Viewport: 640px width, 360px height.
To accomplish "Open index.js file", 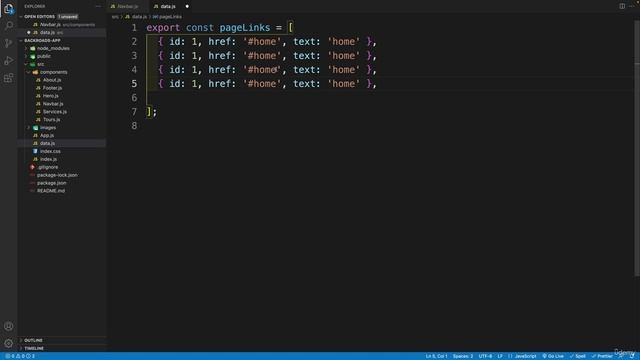I will (x=49, y=159).
